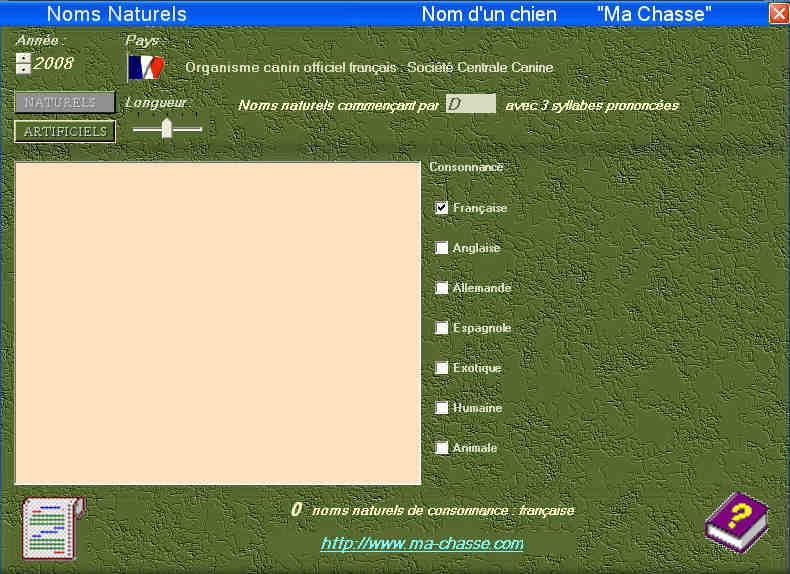Click the French flag country icon
The height and width of the screenshot is (574, 790).
[146, 68]
